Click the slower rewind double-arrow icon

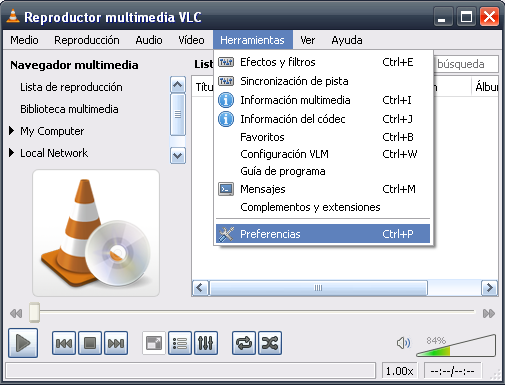click(x=16, y=313)
